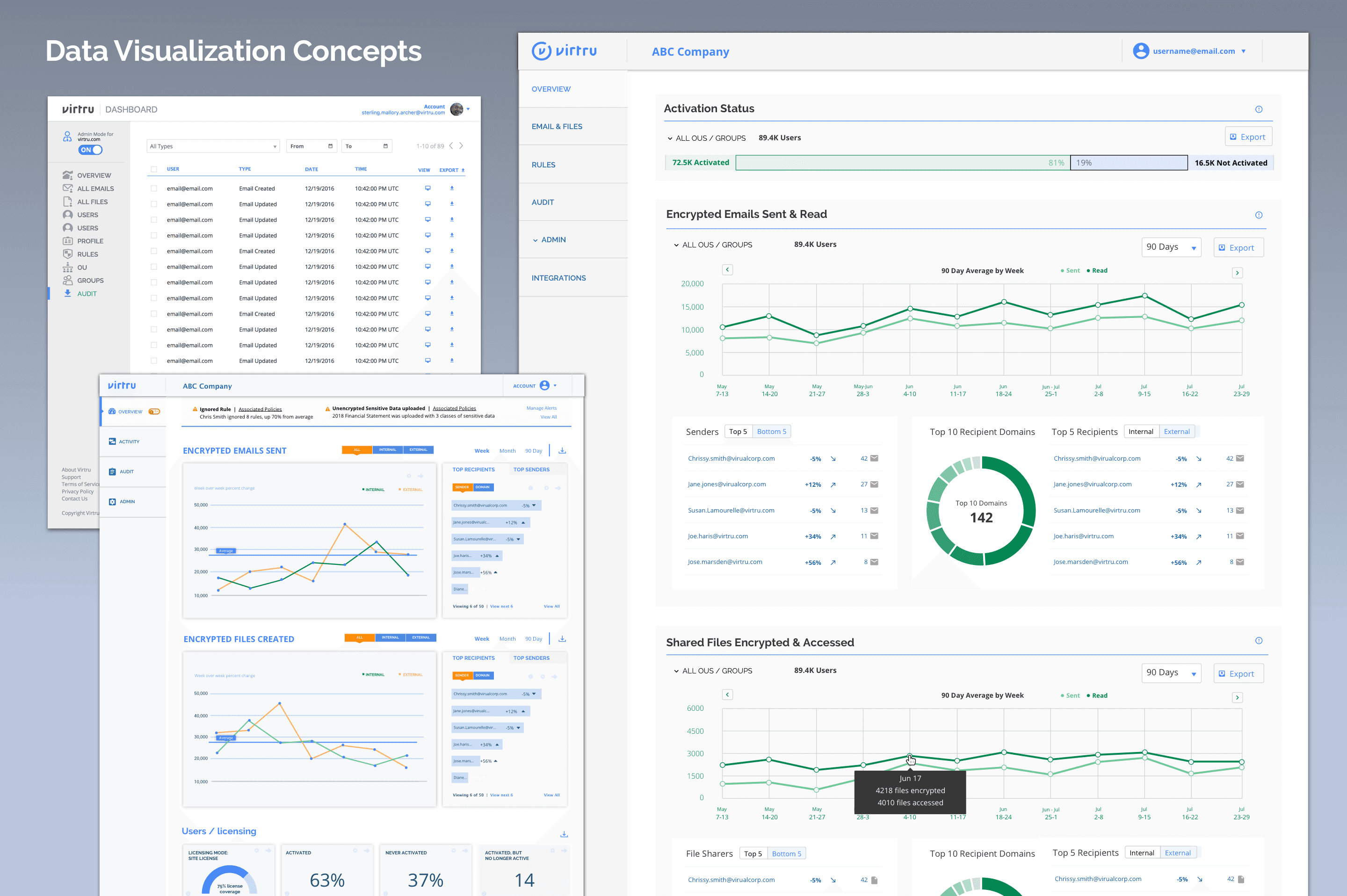Open 90 Days dropdown in Encrypted Emails section

(1171, 247)
